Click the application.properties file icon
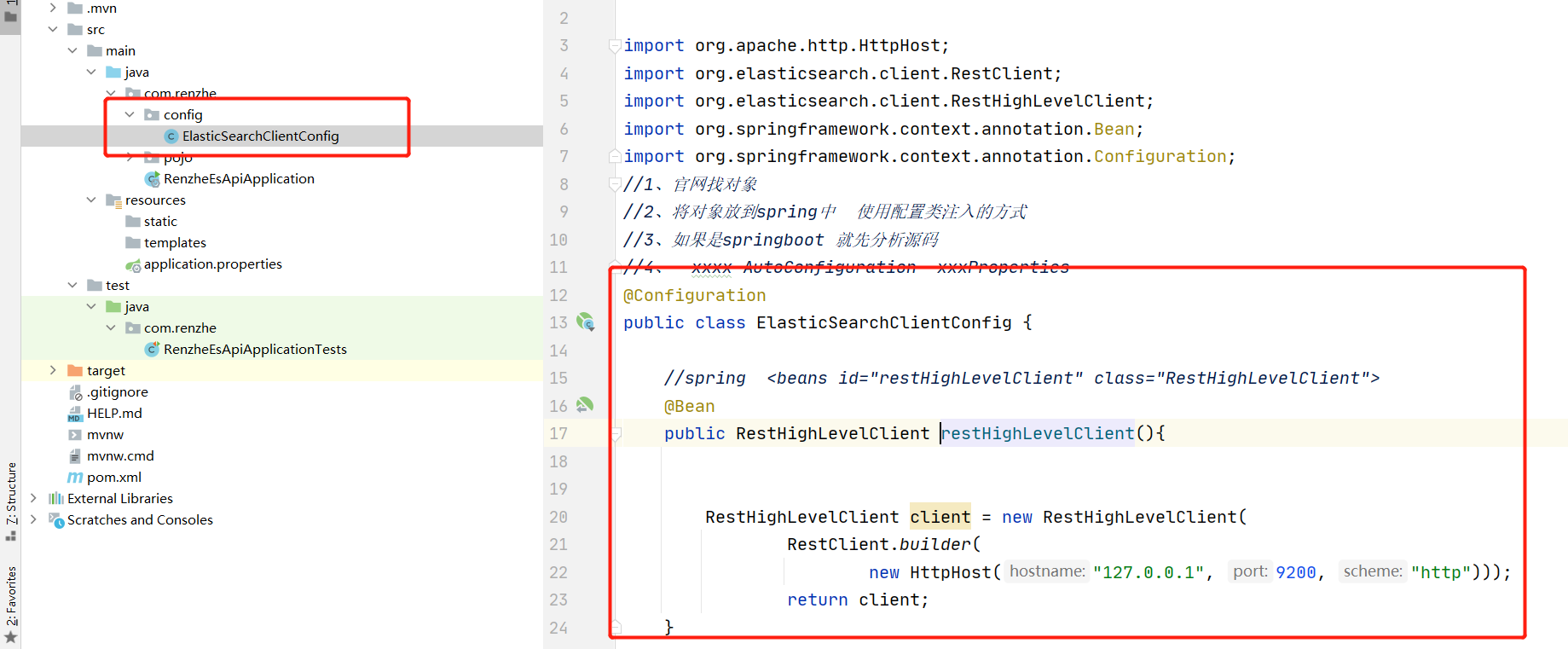This screenshot has height=649, width=1568. (x=133, y=264)
